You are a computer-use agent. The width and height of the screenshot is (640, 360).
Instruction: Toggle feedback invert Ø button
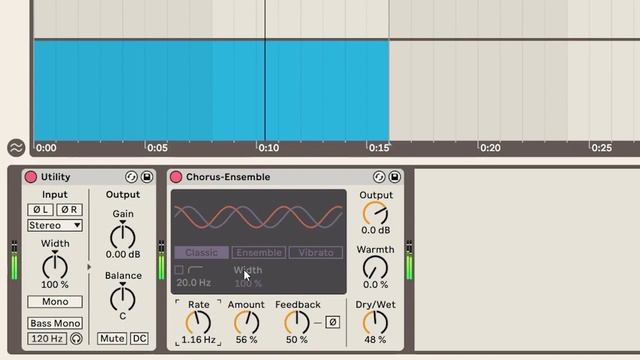tap(332, 322)
